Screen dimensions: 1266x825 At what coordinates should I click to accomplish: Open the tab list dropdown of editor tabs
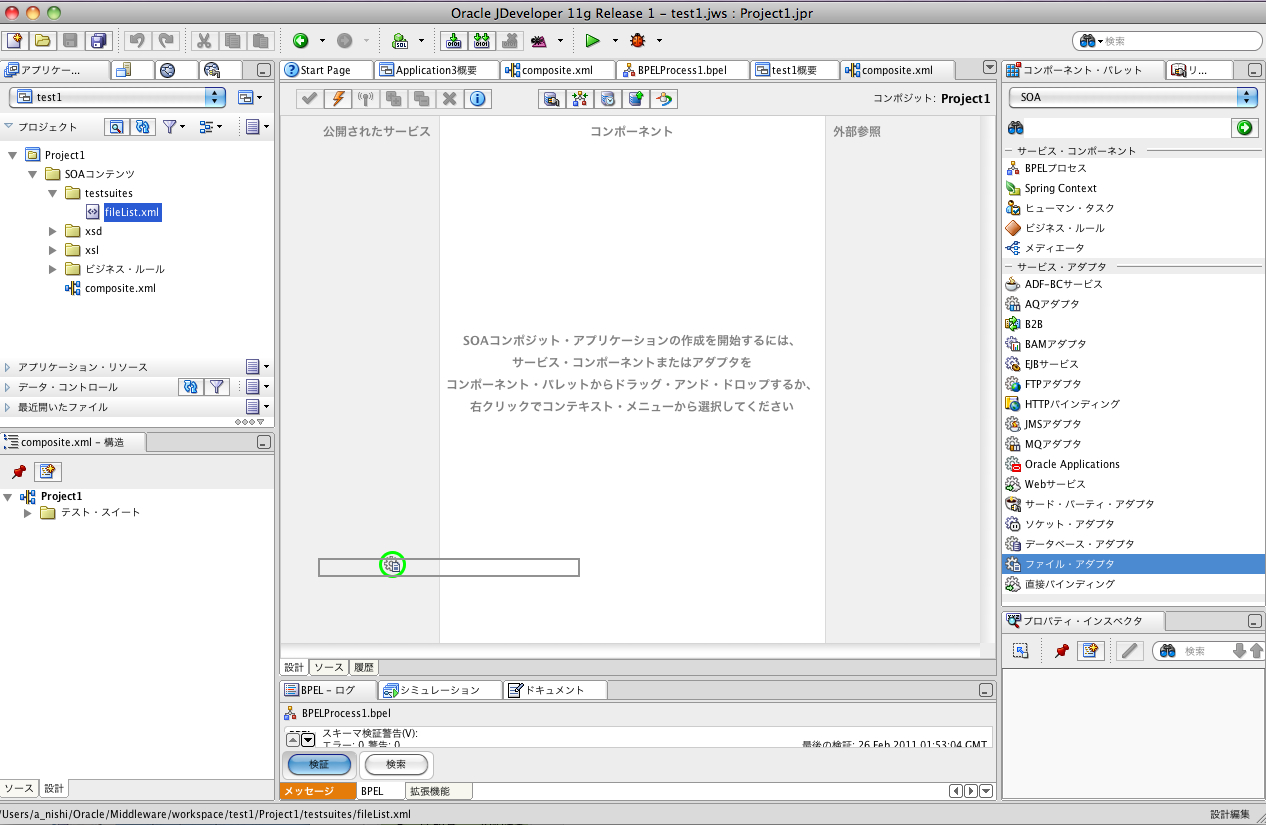990,68
